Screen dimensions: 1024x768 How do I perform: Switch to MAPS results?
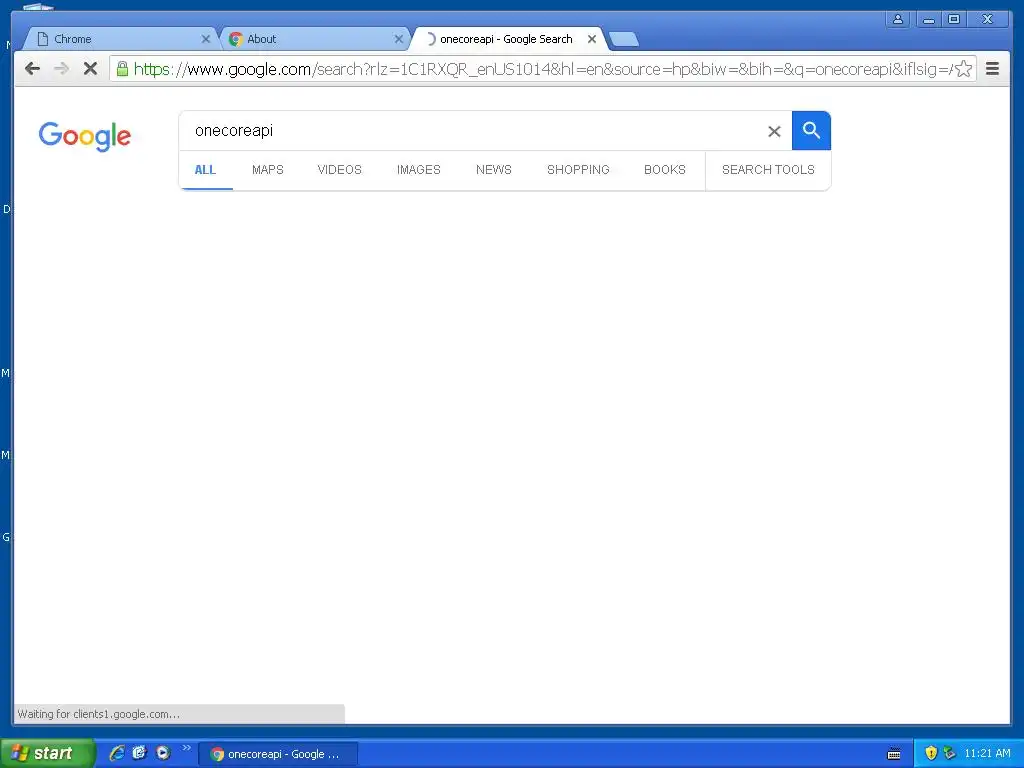click(268, 170)
